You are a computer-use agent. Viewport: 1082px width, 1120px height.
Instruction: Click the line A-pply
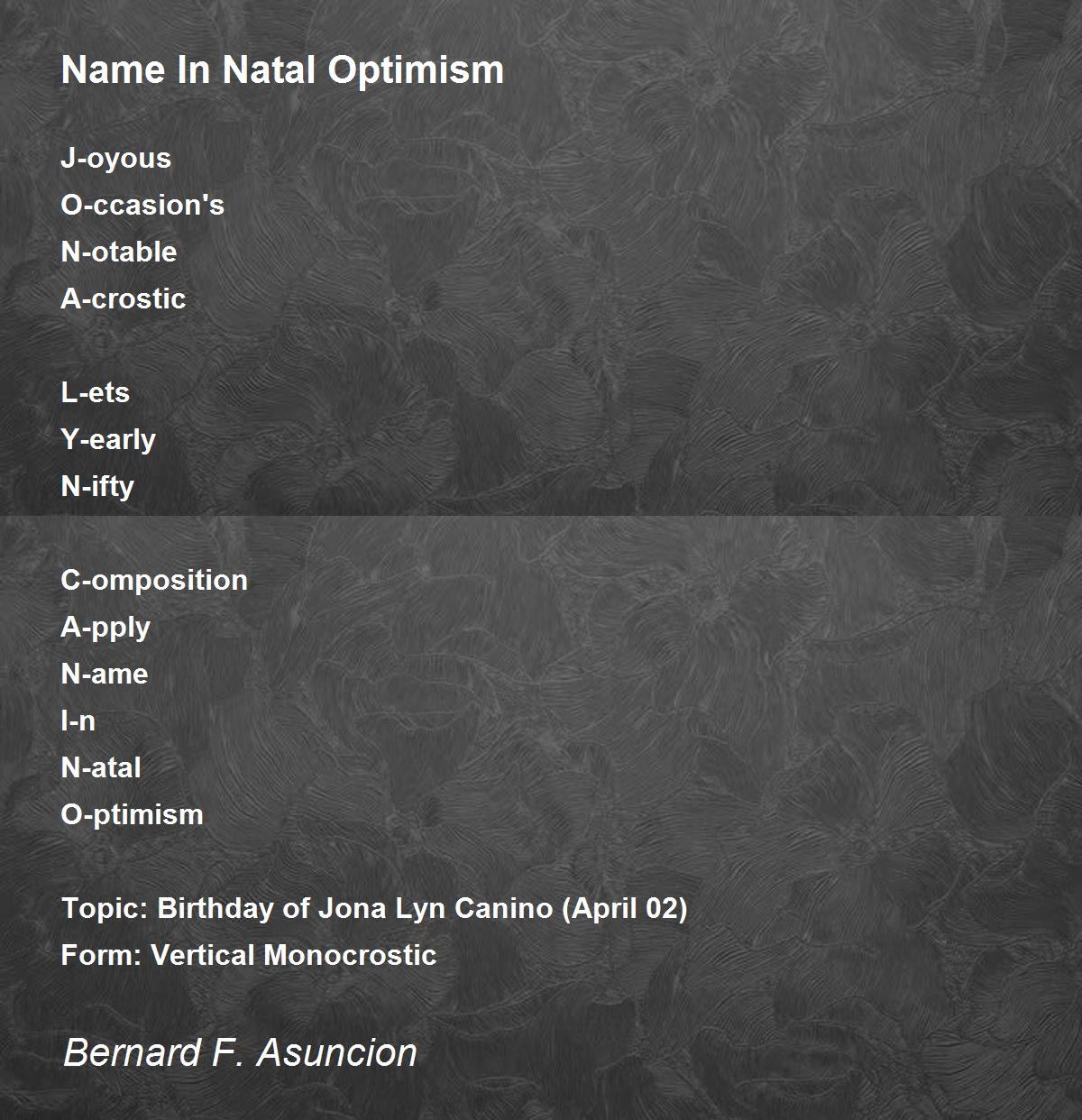(x=105, y=628)
